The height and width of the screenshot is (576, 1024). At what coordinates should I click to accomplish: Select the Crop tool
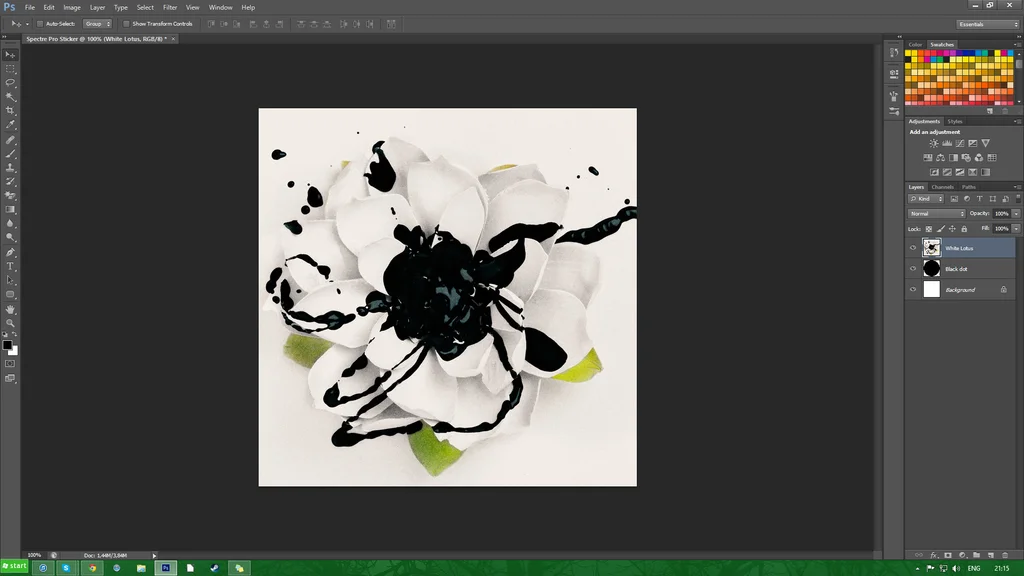click(x=10, y=111)
